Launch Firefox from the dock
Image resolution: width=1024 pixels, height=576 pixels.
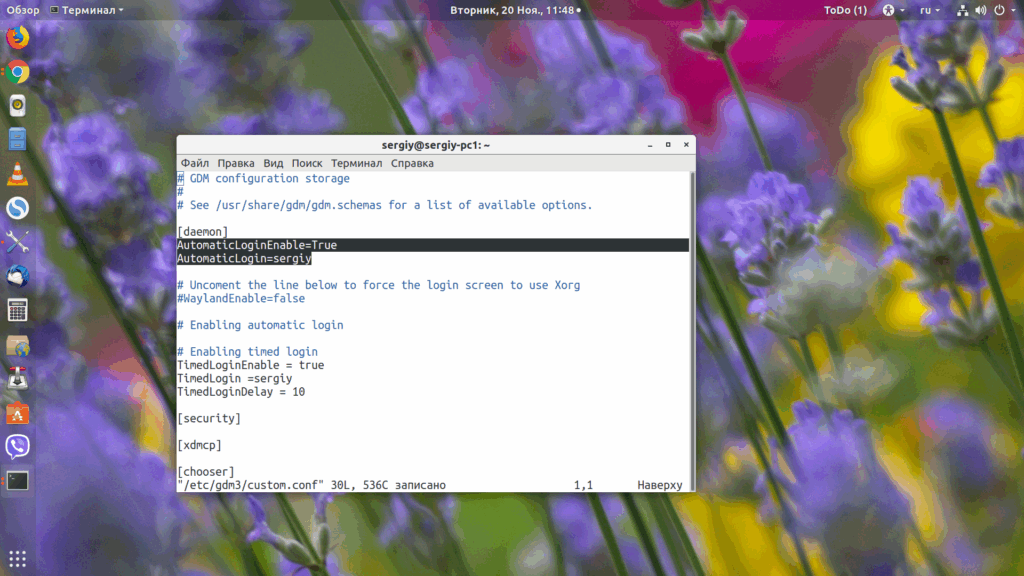pos(18,38)
